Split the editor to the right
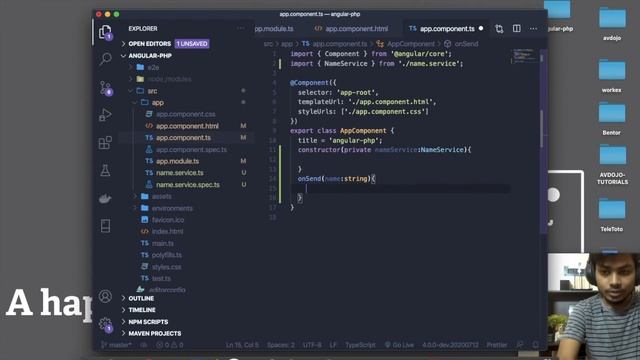This screenshot has width=640, height=360. pyautogui.click(x=516, y=29)
